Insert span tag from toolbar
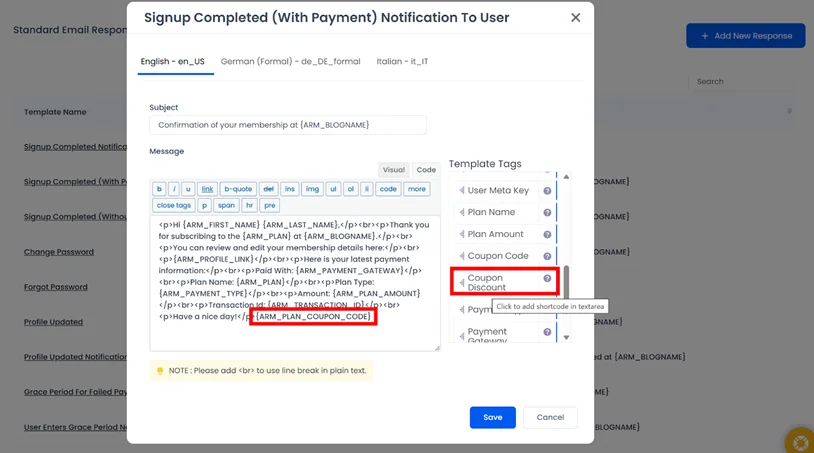Viewport: 814px width, 453px height. pos(226,205)
